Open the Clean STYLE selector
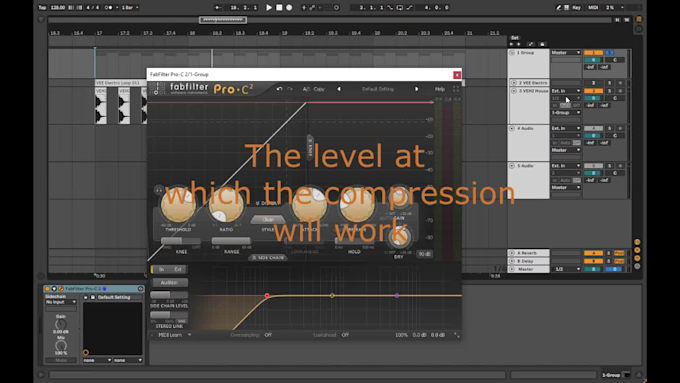This screenshot has width=680, height=383. click(268, 219)
